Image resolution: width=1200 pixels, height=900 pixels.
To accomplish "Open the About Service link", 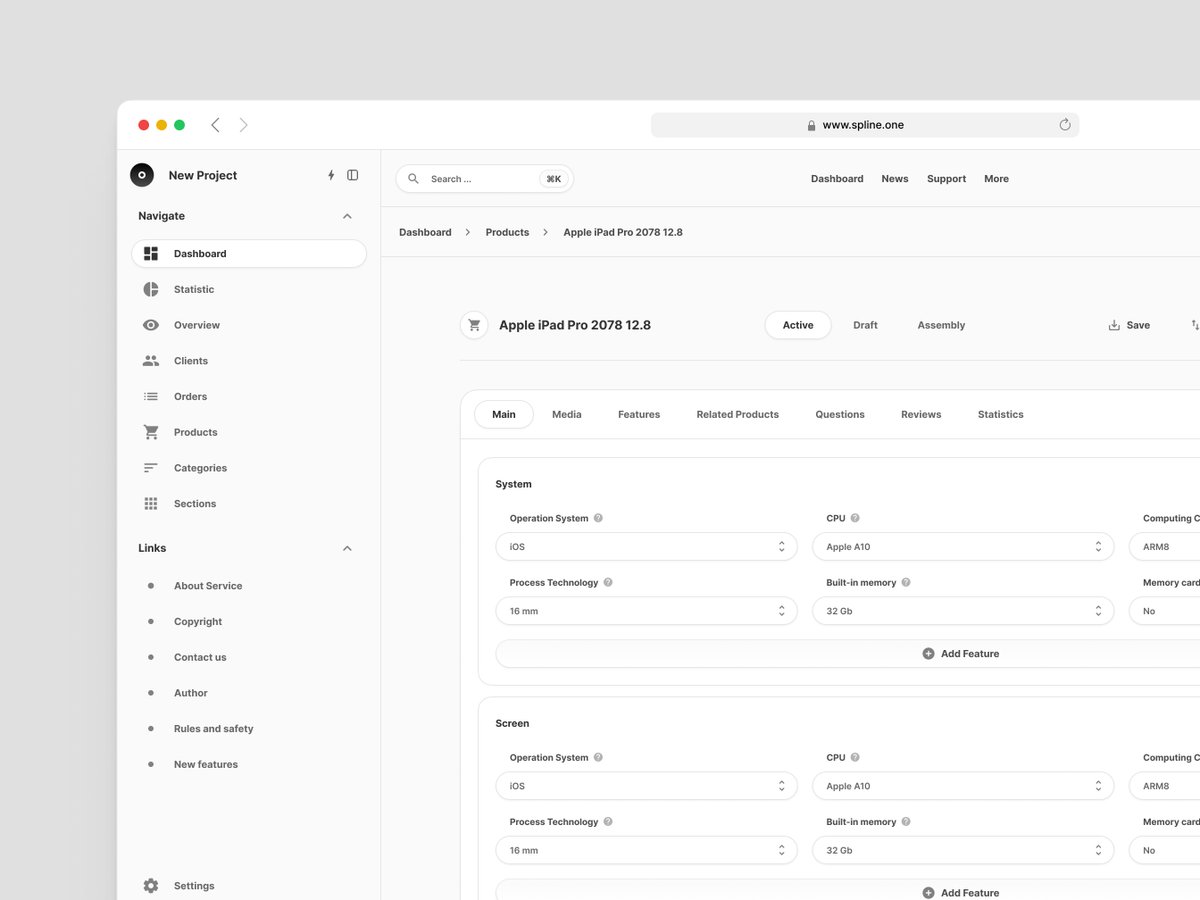I will pyautogui.click(x=208, y=586).
